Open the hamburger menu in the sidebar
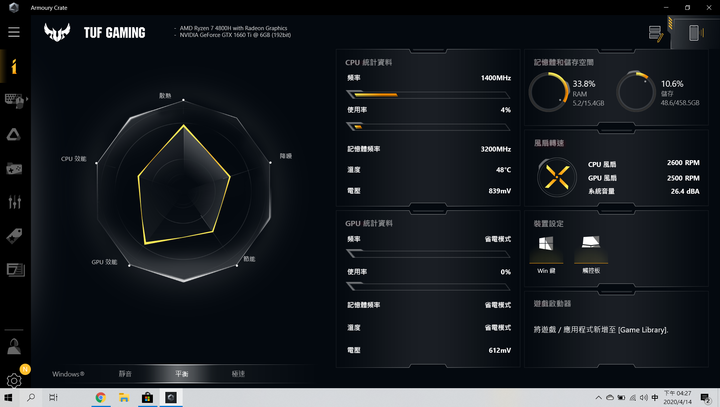The height and width of the screenshot is (407, 720). [x=14, y=32]
